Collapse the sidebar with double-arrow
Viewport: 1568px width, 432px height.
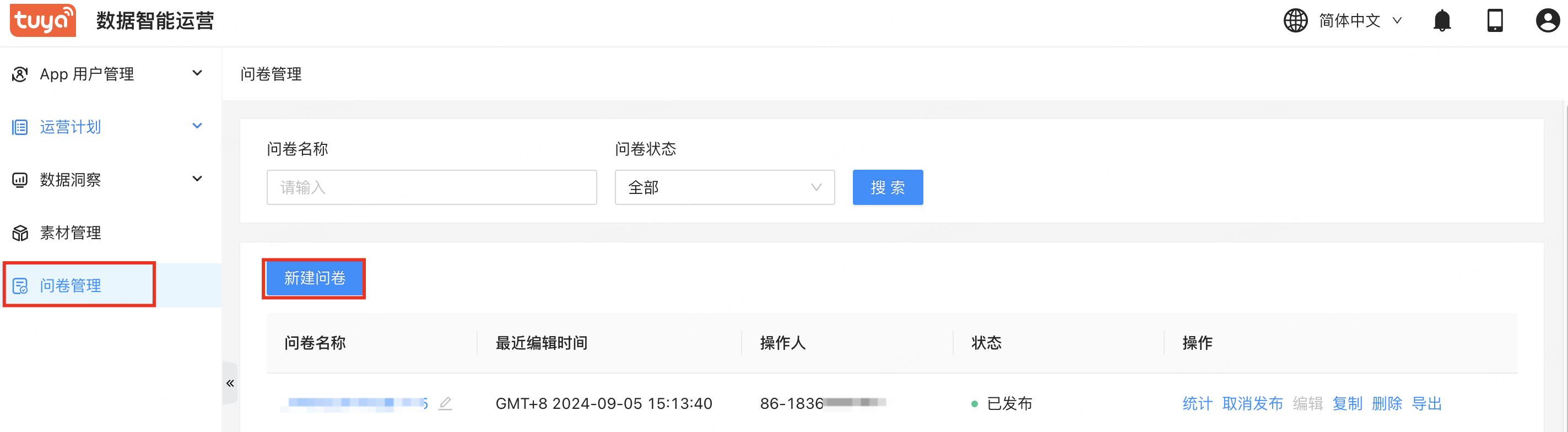coord(230,384)
